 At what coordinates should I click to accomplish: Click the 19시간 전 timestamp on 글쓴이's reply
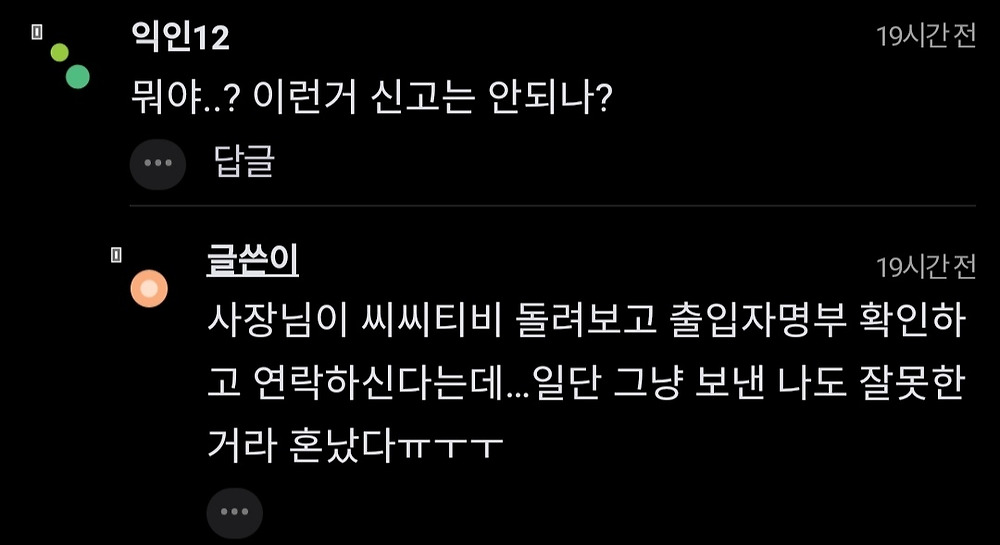(x=926, y=267)
